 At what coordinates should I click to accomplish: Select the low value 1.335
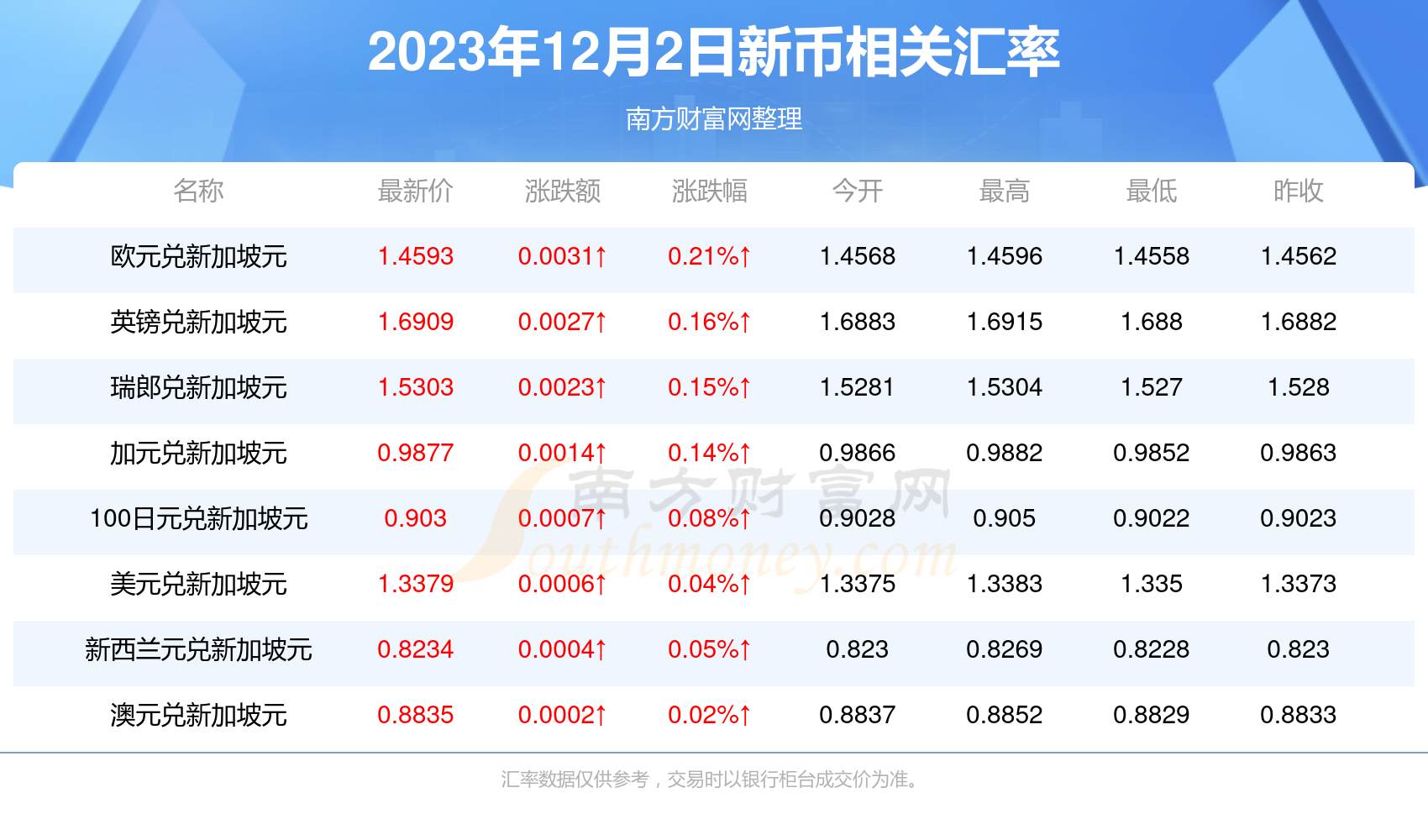pyautogui.click(x=1152, y=584)
